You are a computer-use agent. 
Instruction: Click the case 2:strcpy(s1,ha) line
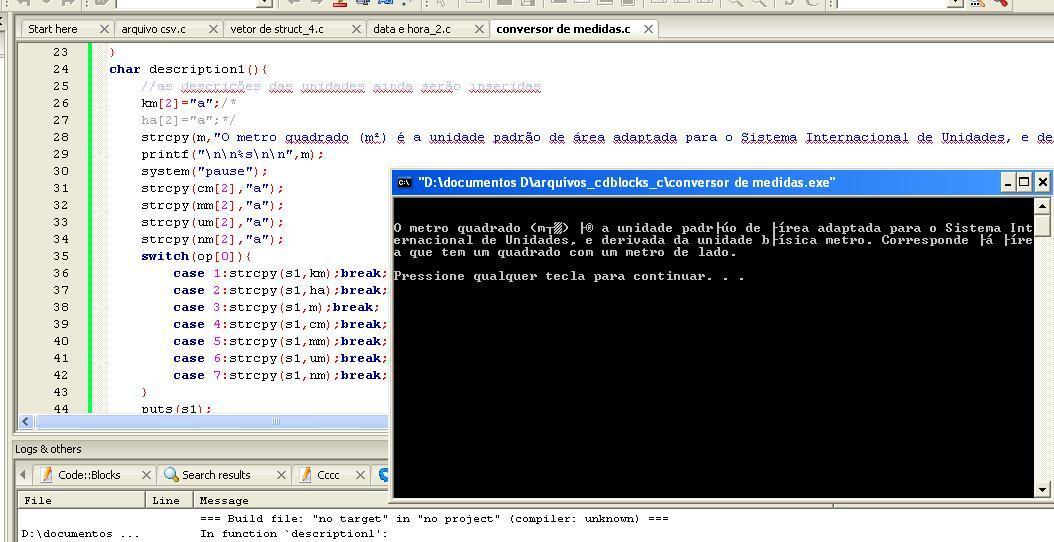pyautogui.click(x=280, y=291)
